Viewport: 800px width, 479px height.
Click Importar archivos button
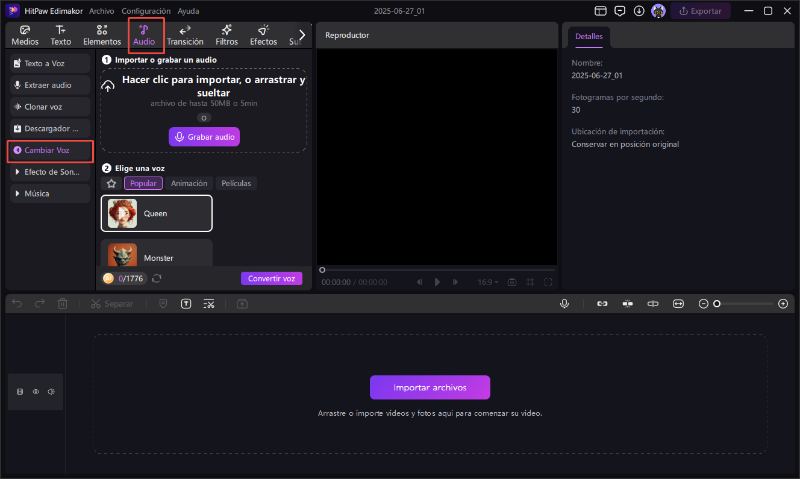click(430, 388)
